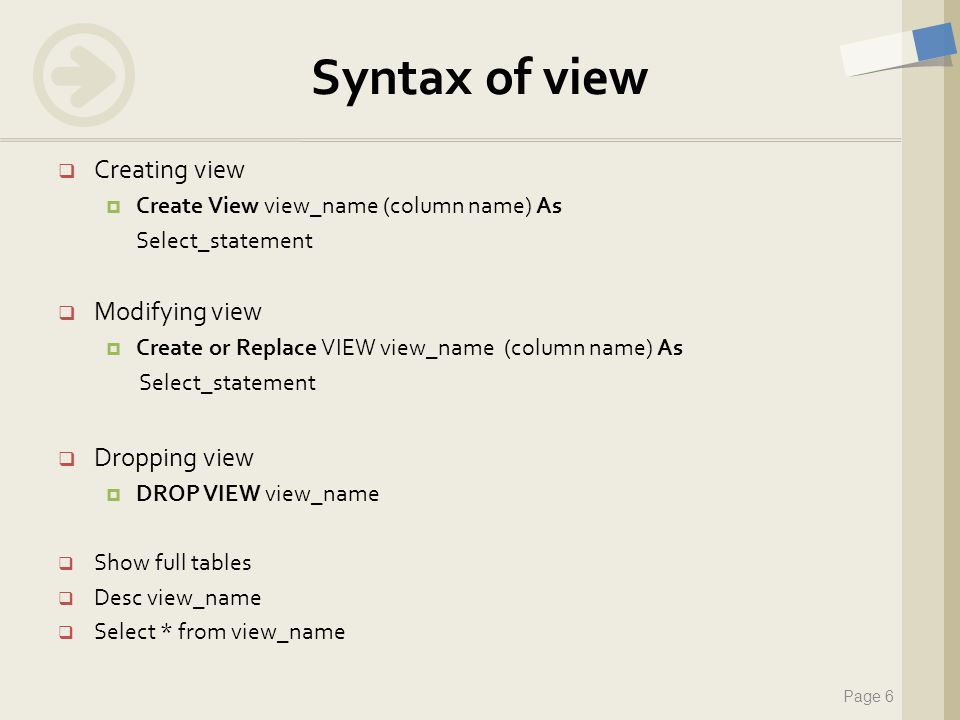The width and height of the screenshot is (960, 720).
Task: Click the green bullet before Create or Replace
Action: pyautogui.click(x=113, y=349)
